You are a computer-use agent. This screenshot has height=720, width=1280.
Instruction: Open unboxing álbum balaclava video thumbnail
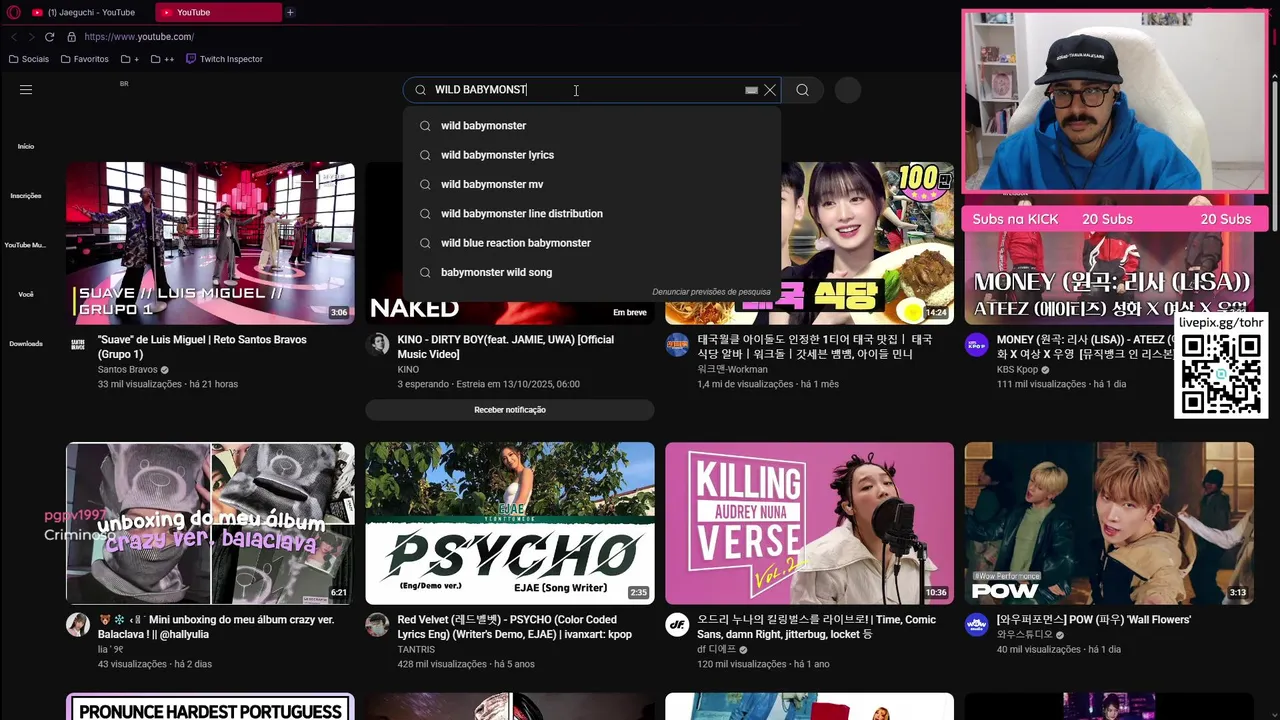coord(210,523)
